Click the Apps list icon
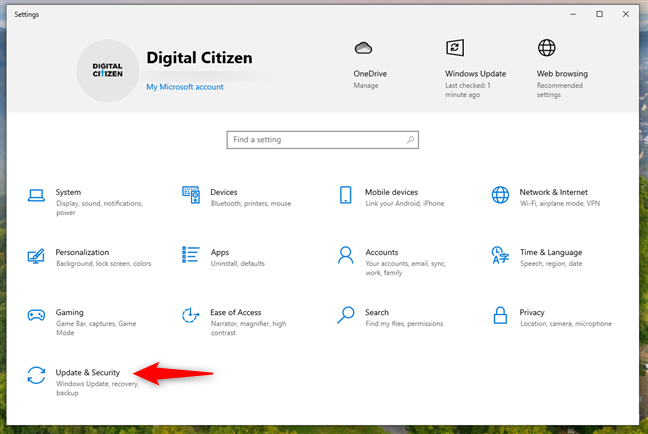The width and height of the screenshot is (648, 434). 191,255
